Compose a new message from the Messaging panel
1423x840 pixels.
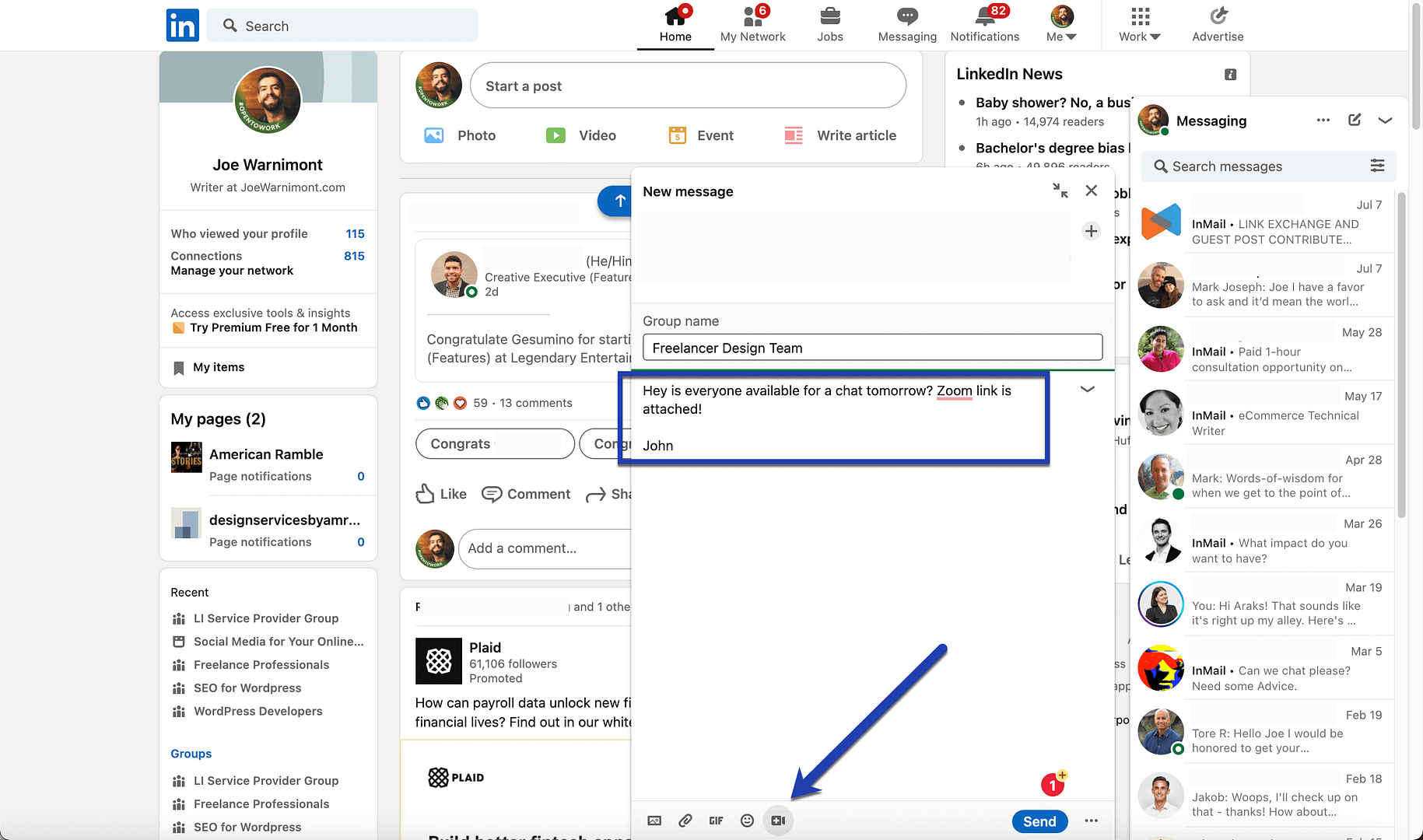point(1355,120)
